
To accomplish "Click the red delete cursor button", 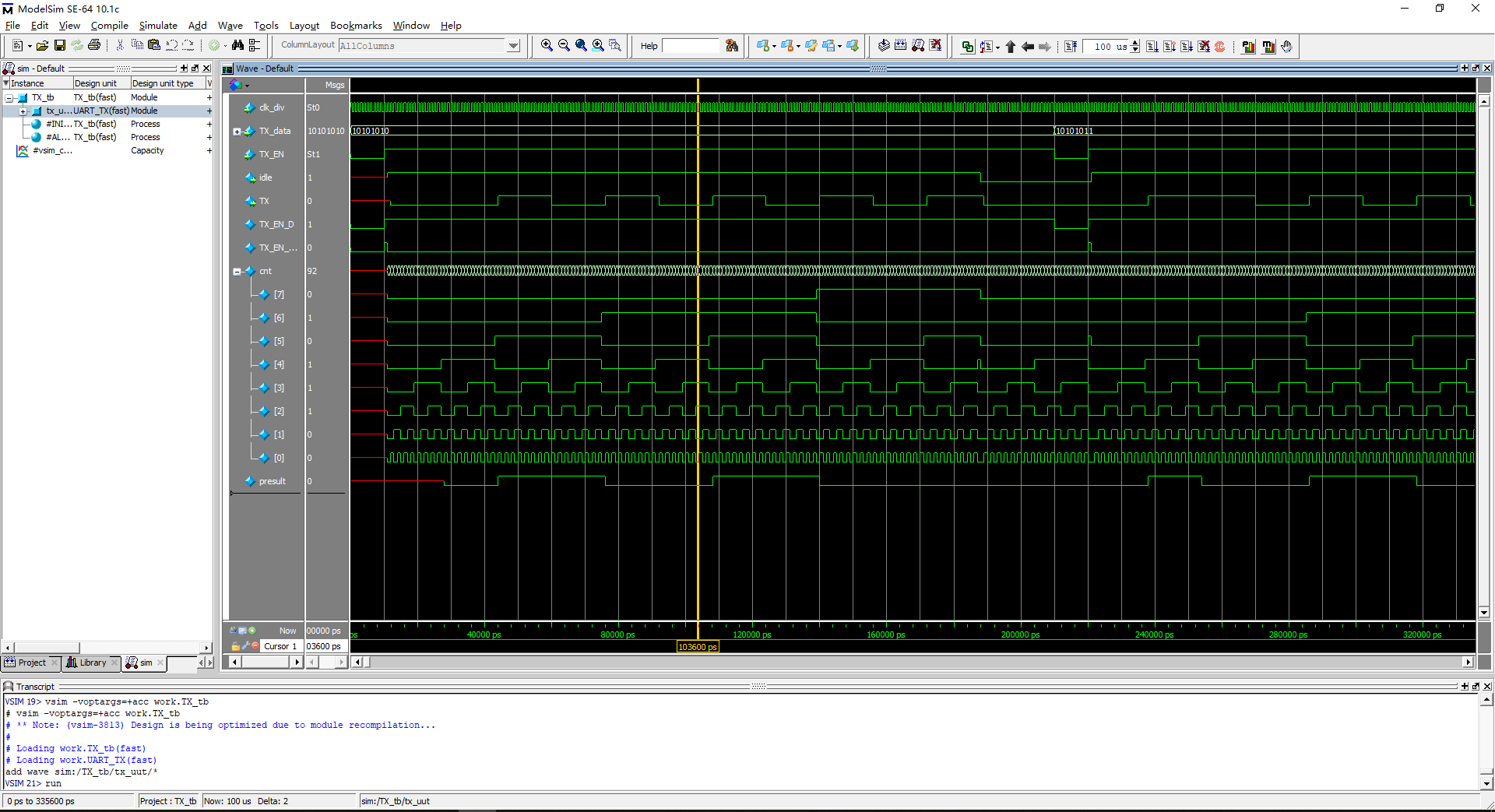I will coord(255,646).
